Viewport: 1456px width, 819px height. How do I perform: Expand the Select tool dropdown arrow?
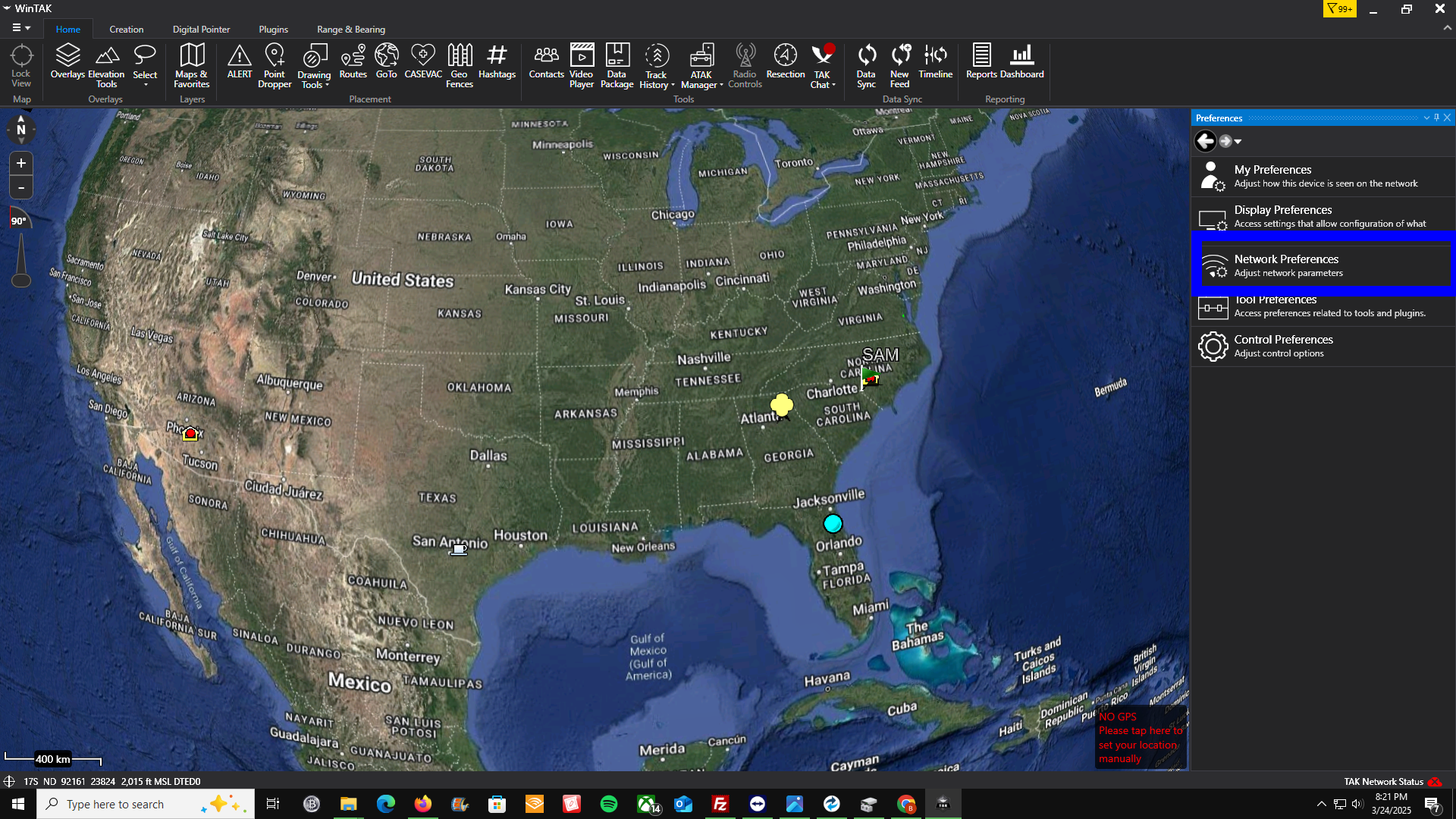click(x=146, y=85)
